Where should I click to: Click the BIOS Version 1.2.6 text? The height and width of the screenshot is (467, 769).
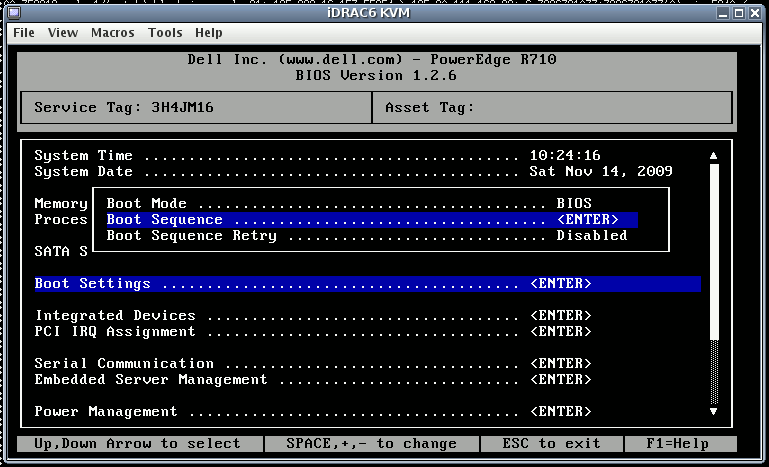pyautogui.click(x=376, y=76)
